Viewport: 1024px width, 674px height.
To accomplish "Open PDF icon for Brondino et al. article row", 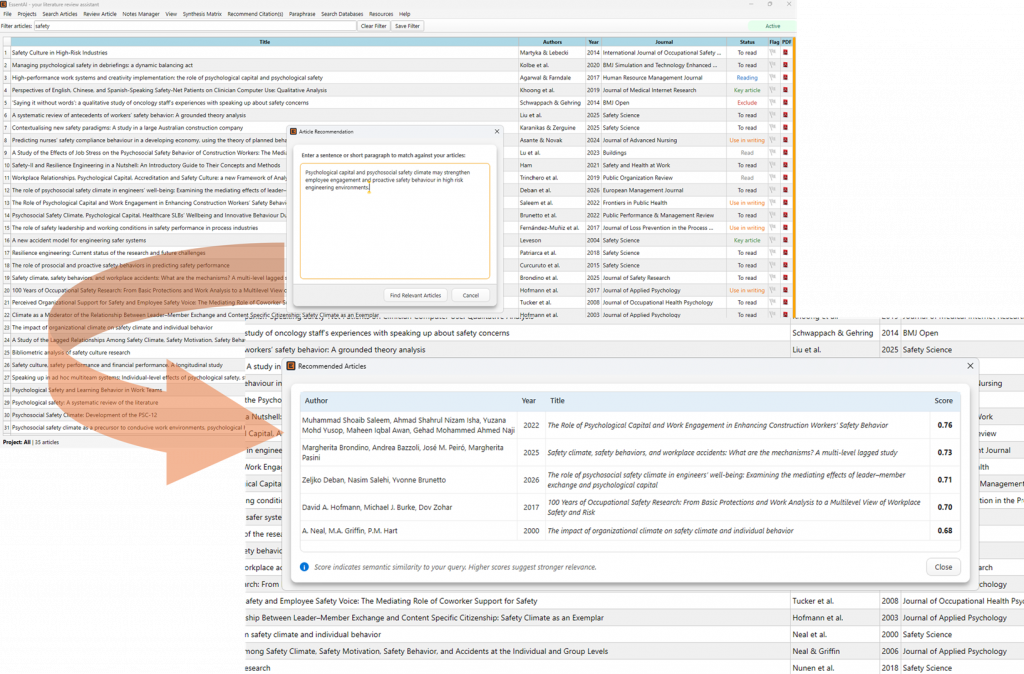I will (785, 278).
